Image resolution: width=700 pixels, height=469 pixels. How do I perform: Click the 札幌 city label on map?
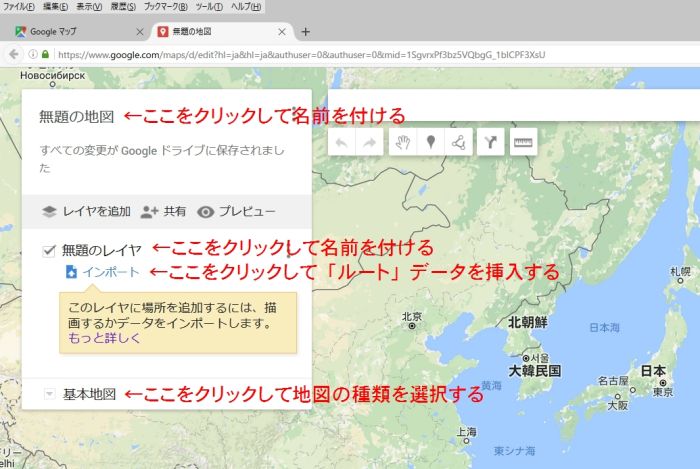[680, 271]
